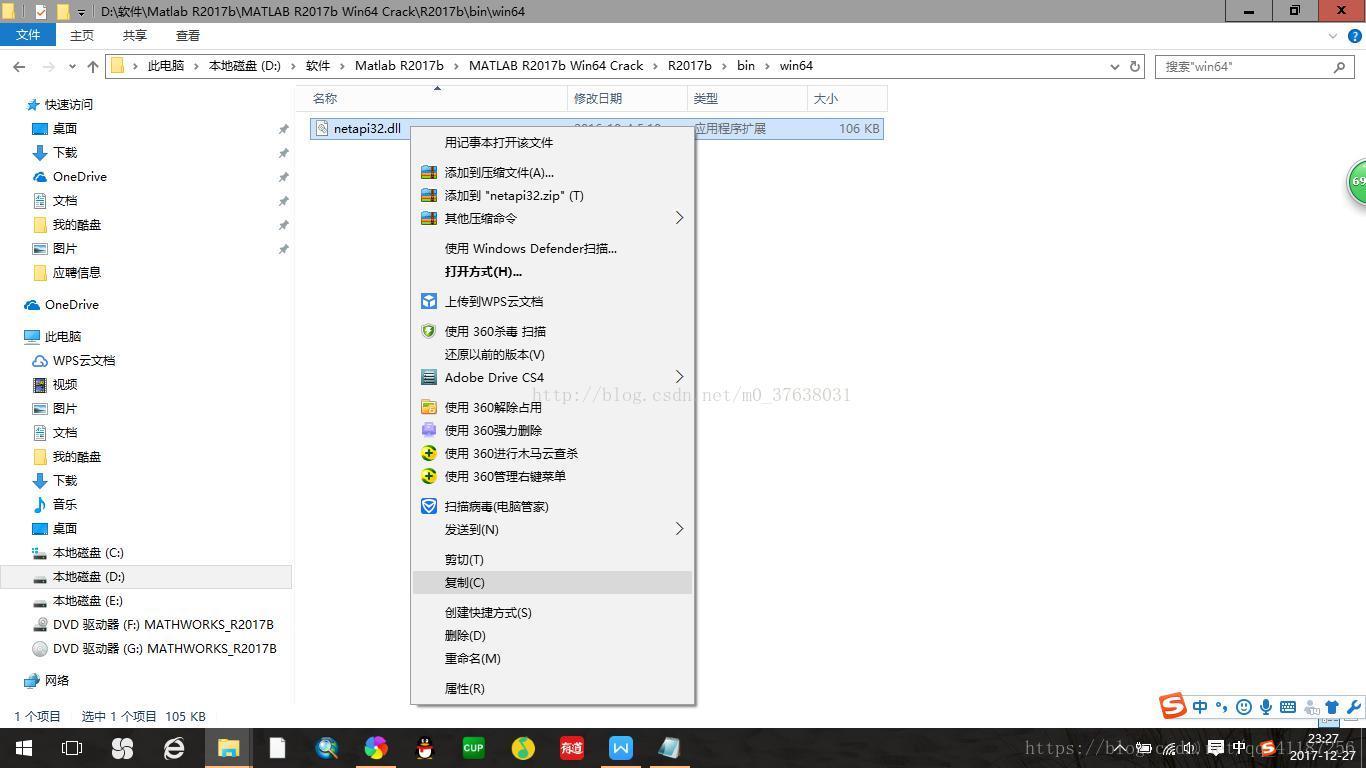Expand the Adobe Drive CS4 submenu arrow
This screenshot has height=768, width=1366.
click(679, 377)
